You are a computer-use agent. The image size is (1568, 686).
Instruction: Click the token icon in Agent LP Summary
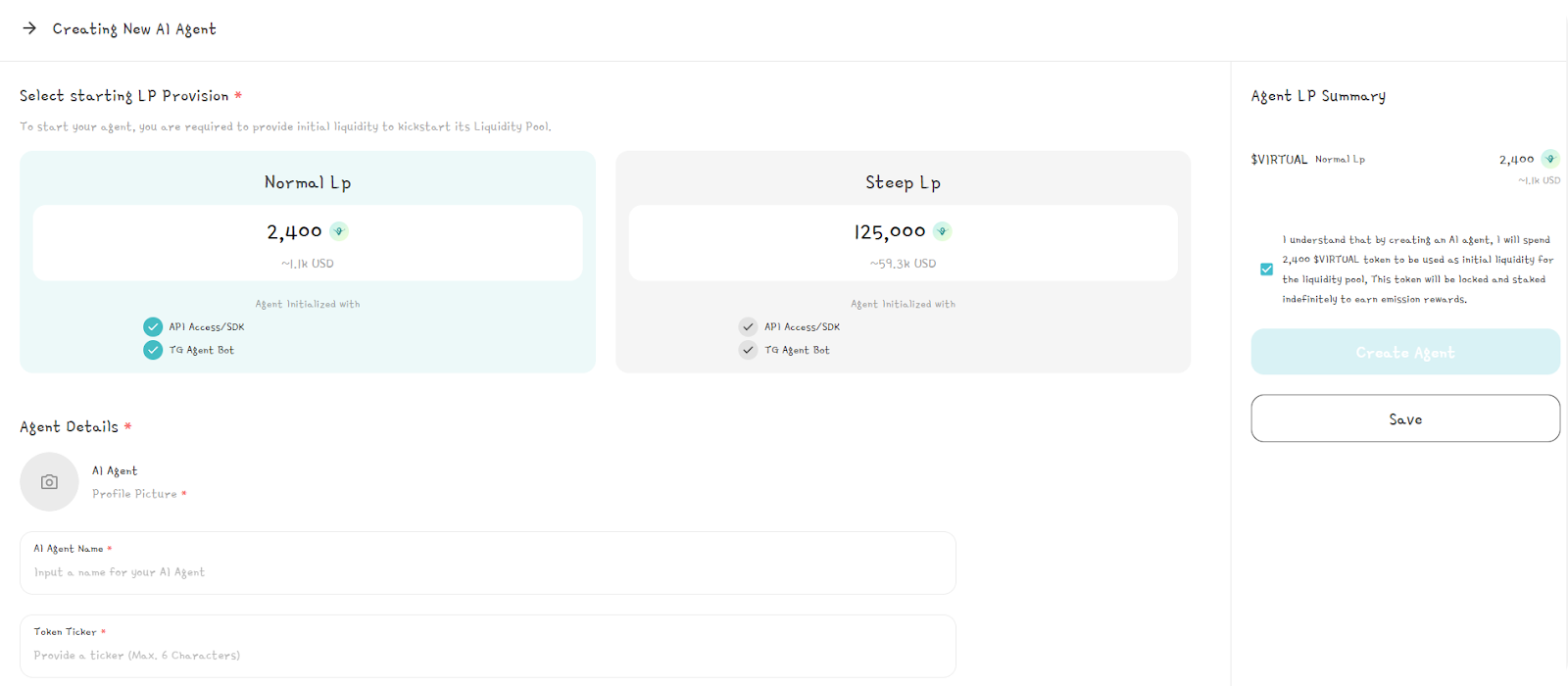click(1550, 159)
